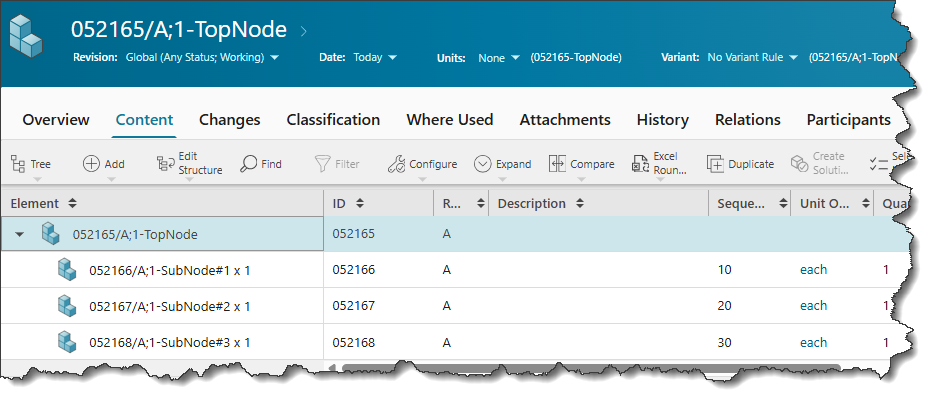
Task: Click the TopNode row cube icon
Action: pyautogui.click(x=50, y=234)
